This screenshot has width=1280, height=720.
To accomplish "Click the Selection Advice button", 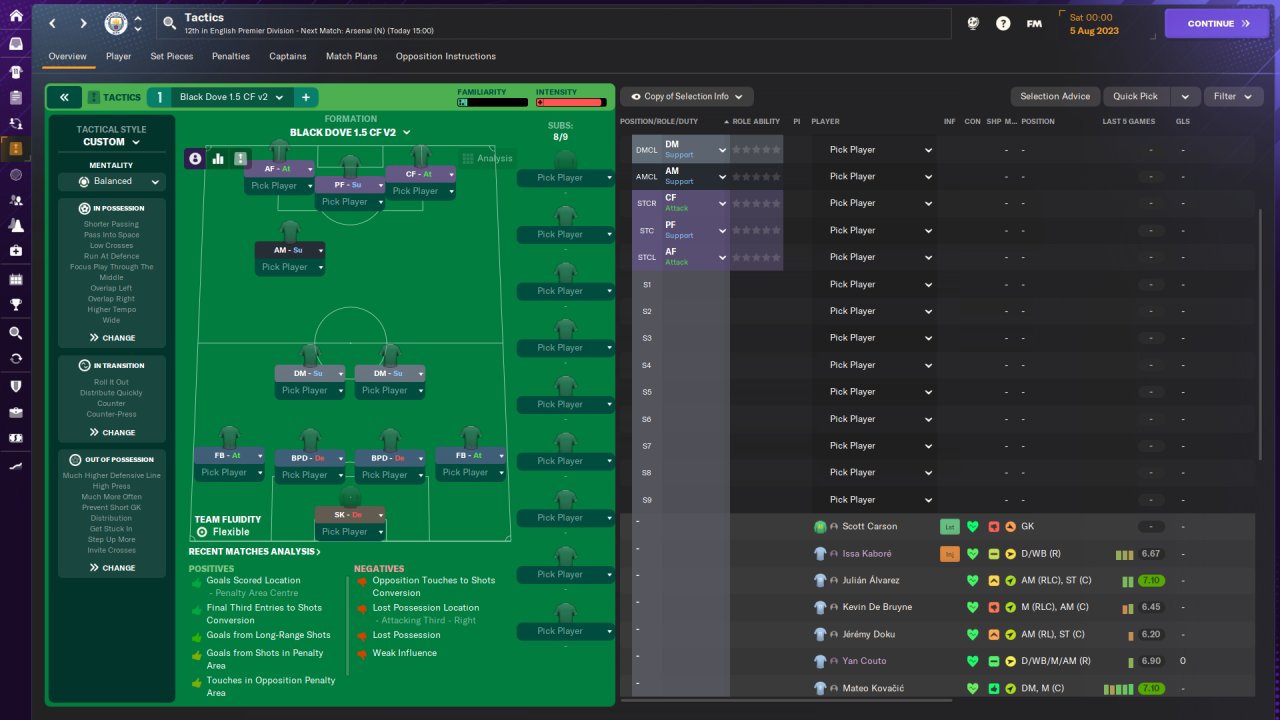I will (1055, 97).
